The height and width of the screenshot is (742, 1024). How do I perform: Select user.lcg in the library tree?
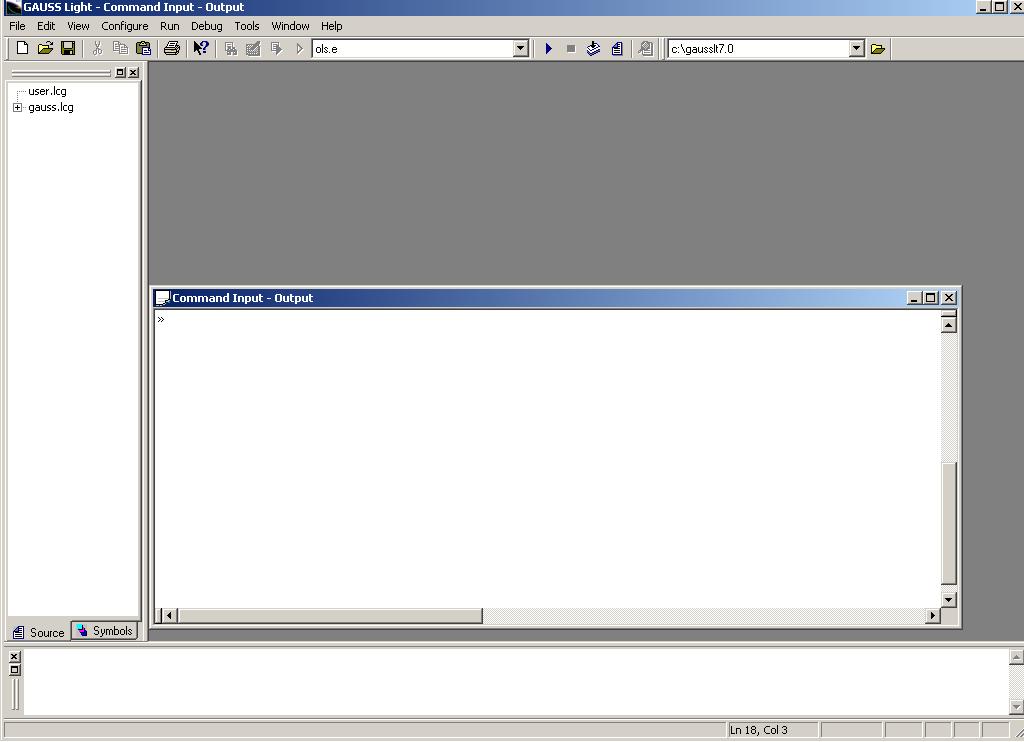(47, 91)
